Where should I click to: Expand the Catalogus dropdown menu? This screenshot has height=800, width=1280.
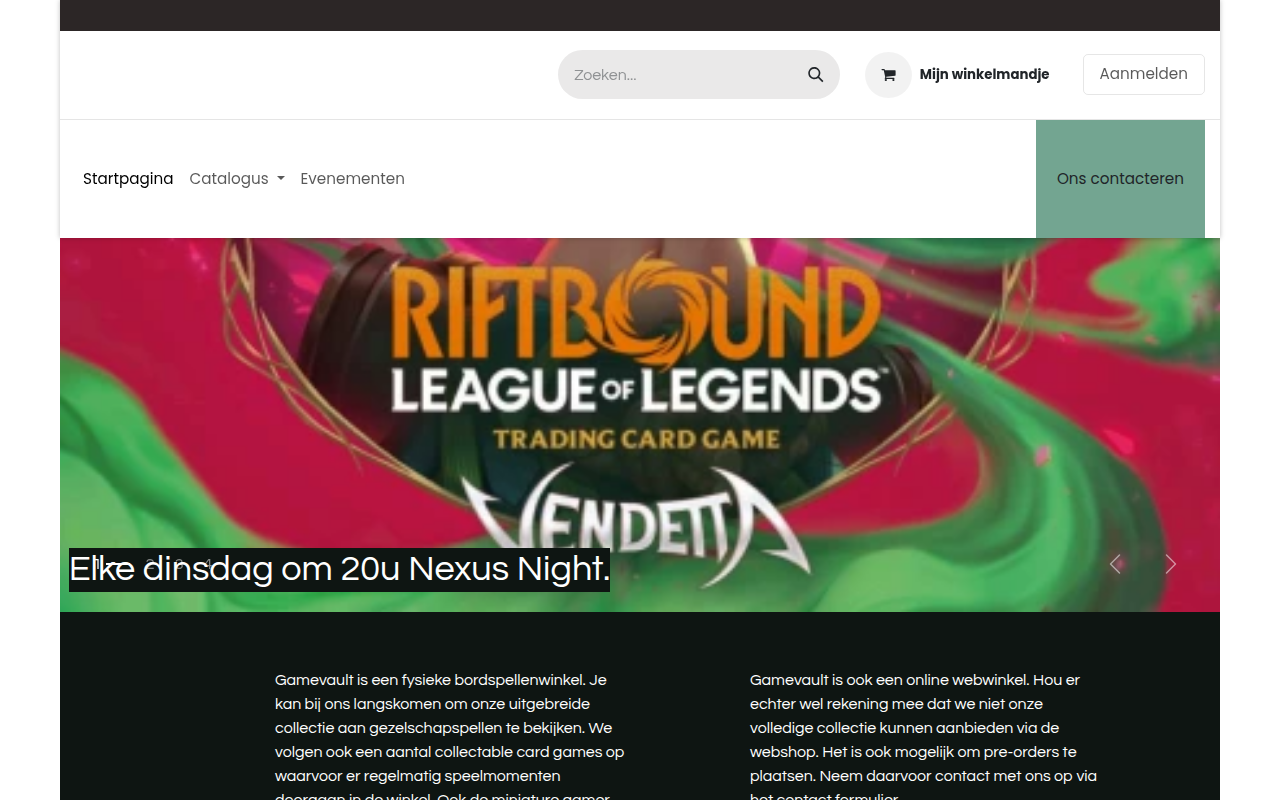pos(237,179)
